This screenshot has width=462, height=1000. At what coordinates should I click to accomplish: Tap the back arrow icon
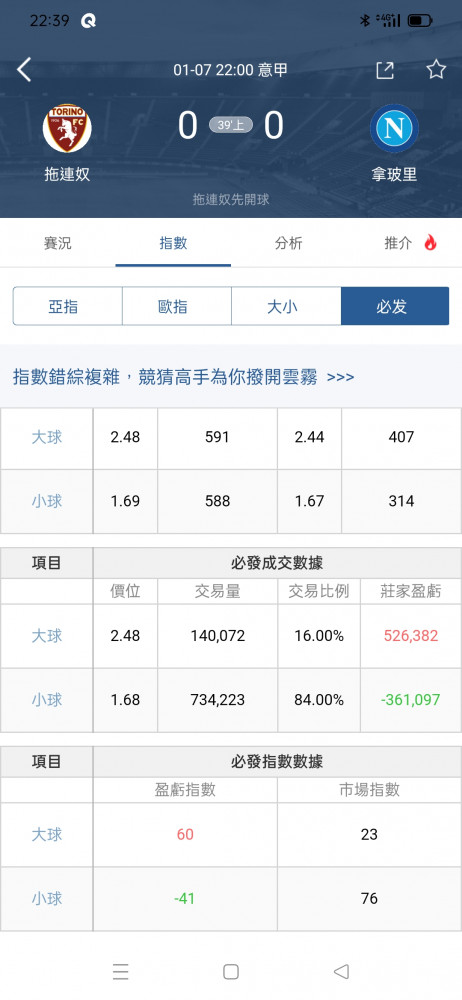coord(24,70)
